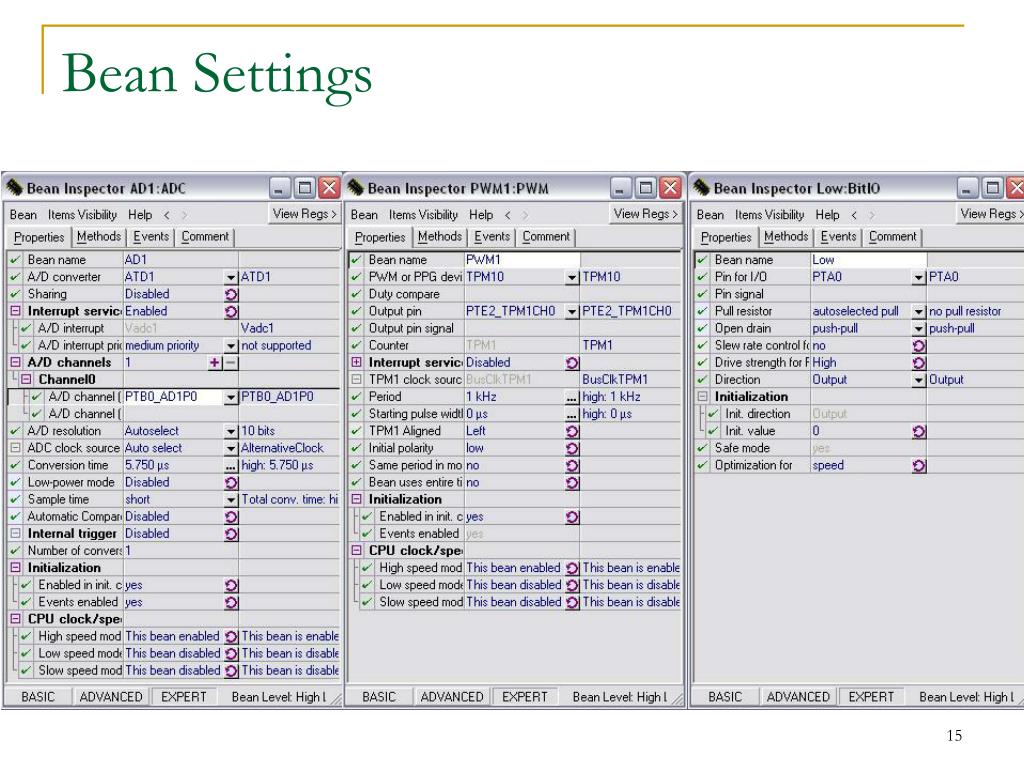Toggle Sharing Disabled cycle icon in AD1 inspector

point(231,295)
